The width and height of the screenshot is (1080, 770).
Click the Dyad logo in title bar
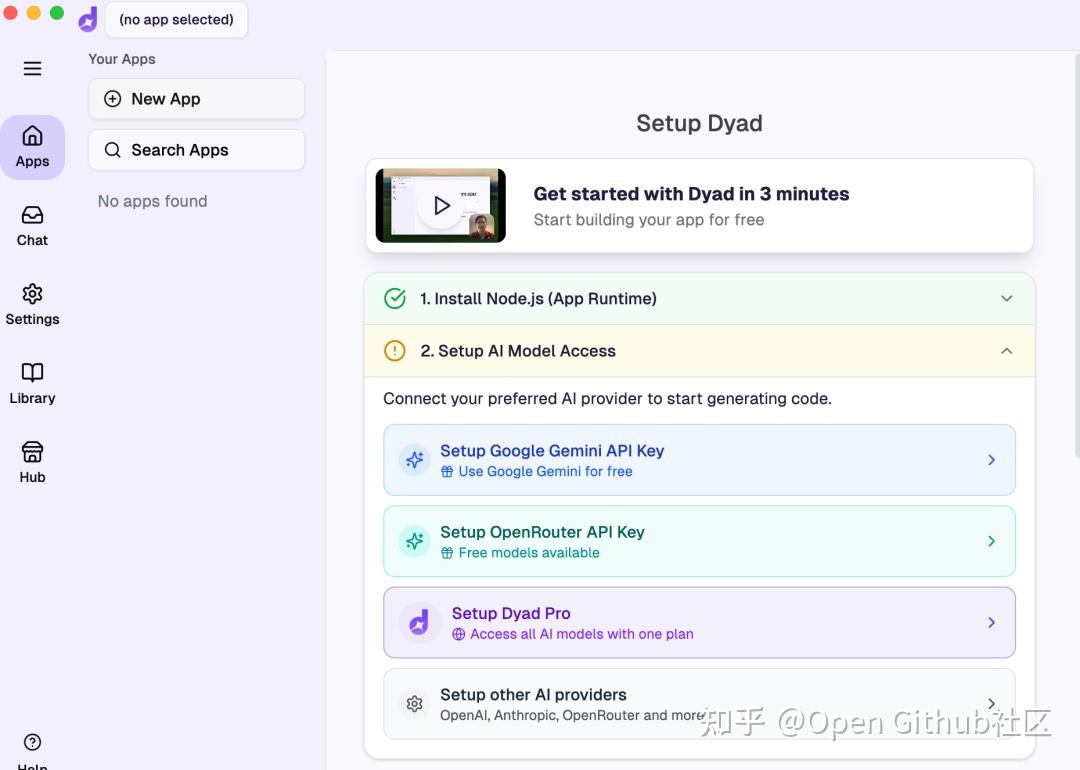[88, 19]
